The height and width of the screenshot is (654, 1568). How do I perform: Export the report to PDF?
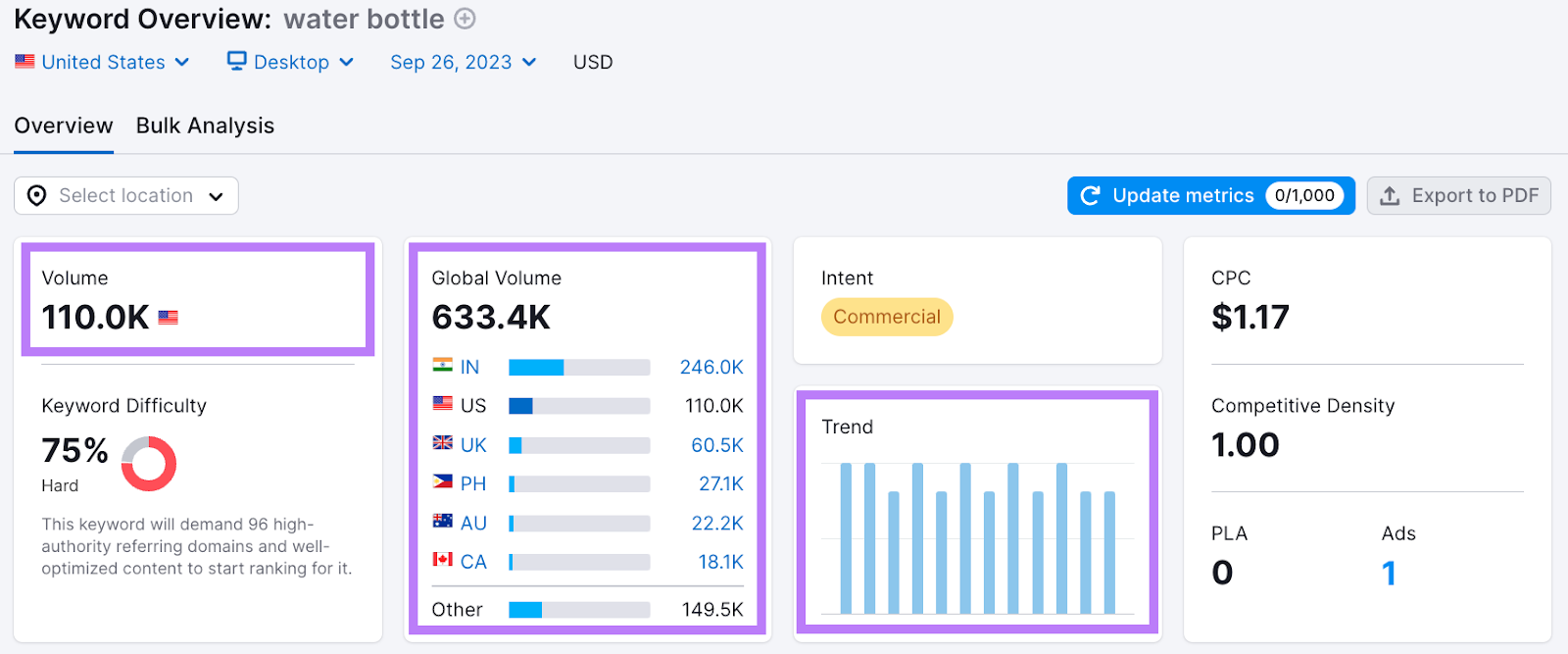coord(1458,196)
